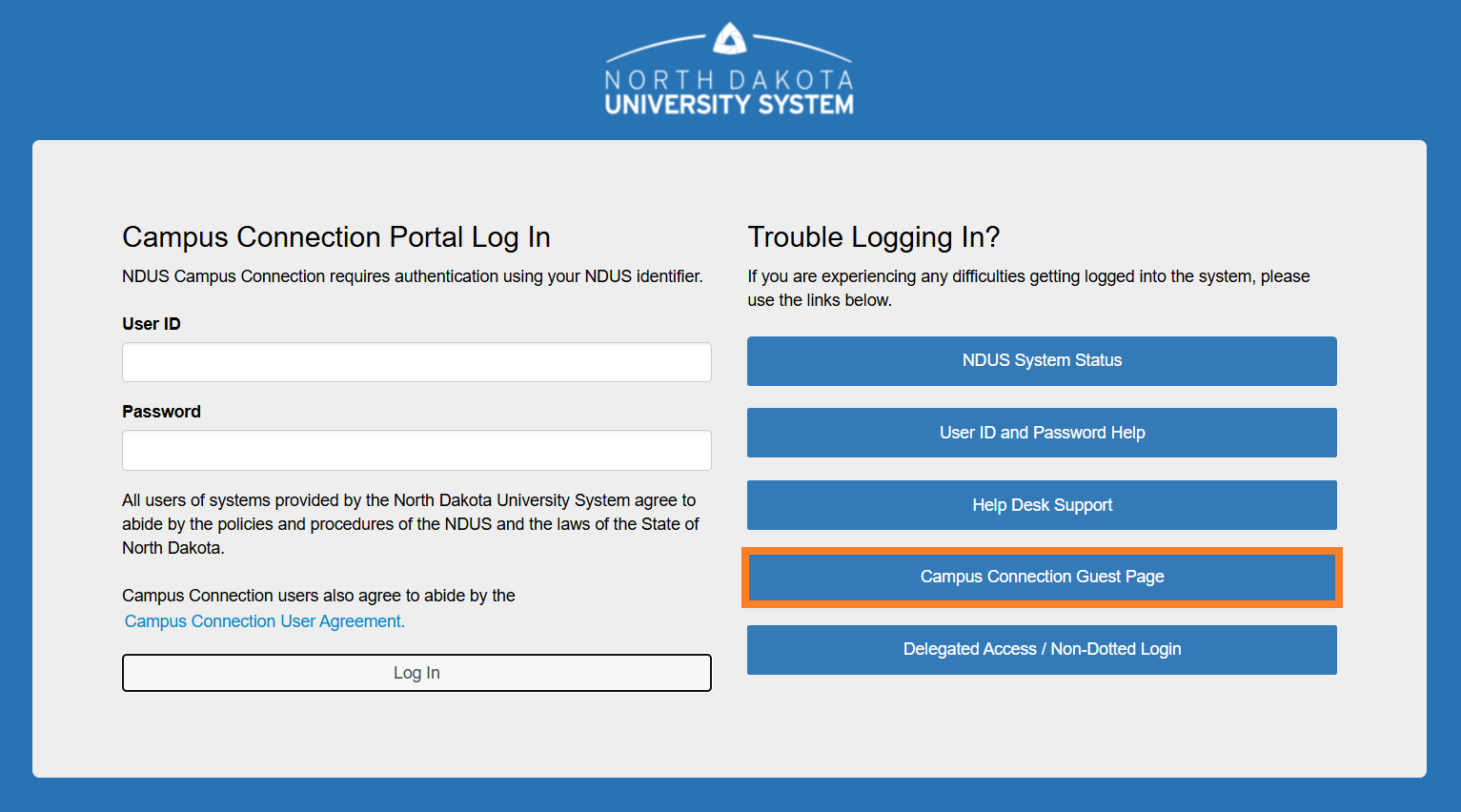Screen dimensions: 1461x812
Task: Open User ID and Password Help
Action: pyautogui.click(x=1042, y=433)
